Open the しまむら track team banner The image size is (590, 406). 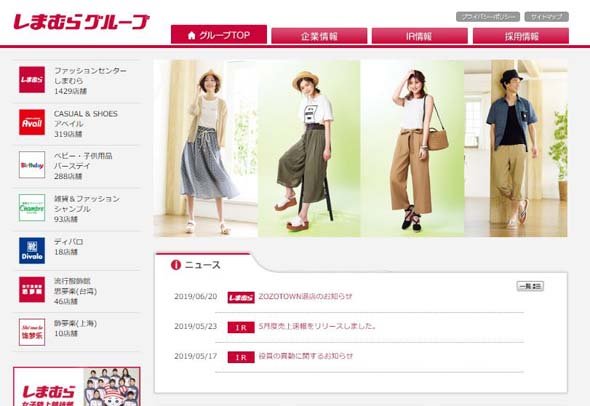click(x=77, y=386)
